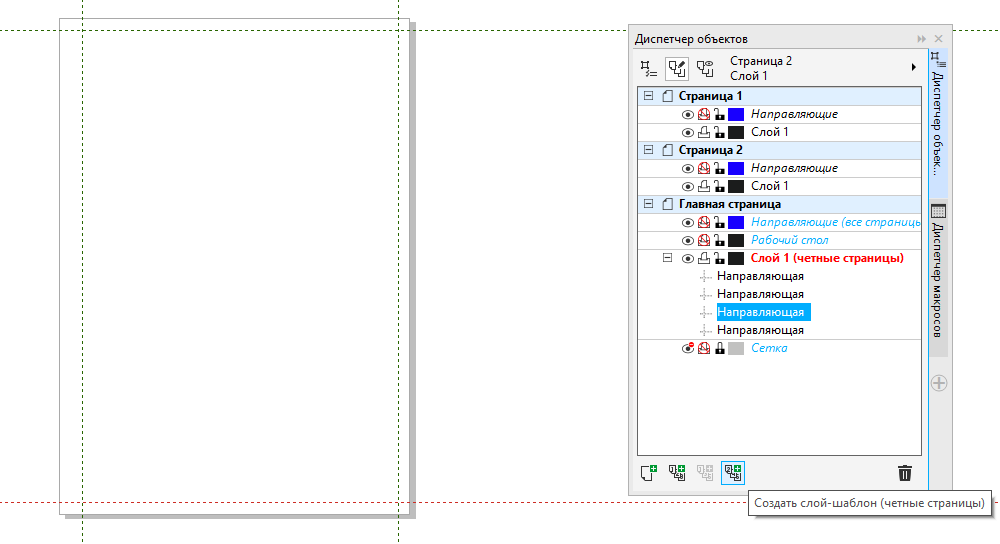Viewport: 1000px width, 544px height.
Task: Click blue color swatch of Страница 1 Направляющие
Action: (x=736, y=114)
